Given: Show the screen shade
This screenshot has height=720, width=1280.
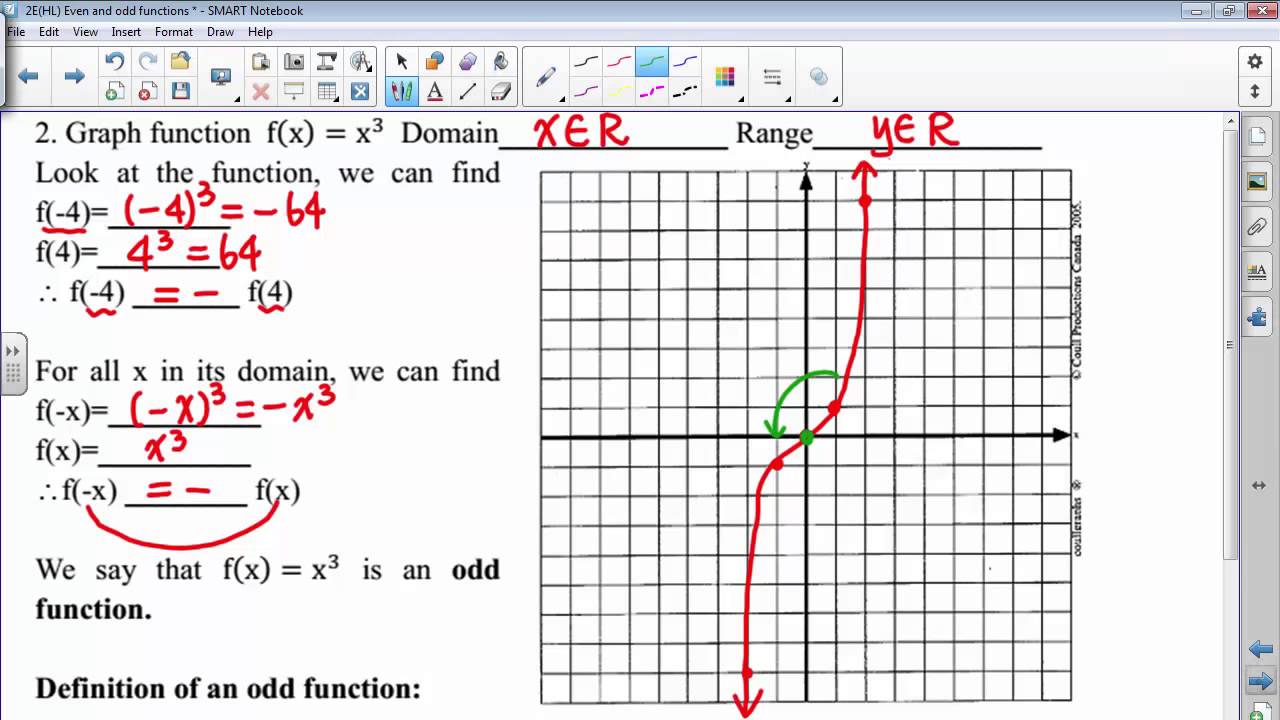Looking at the screenshot, I should [294, 92].
